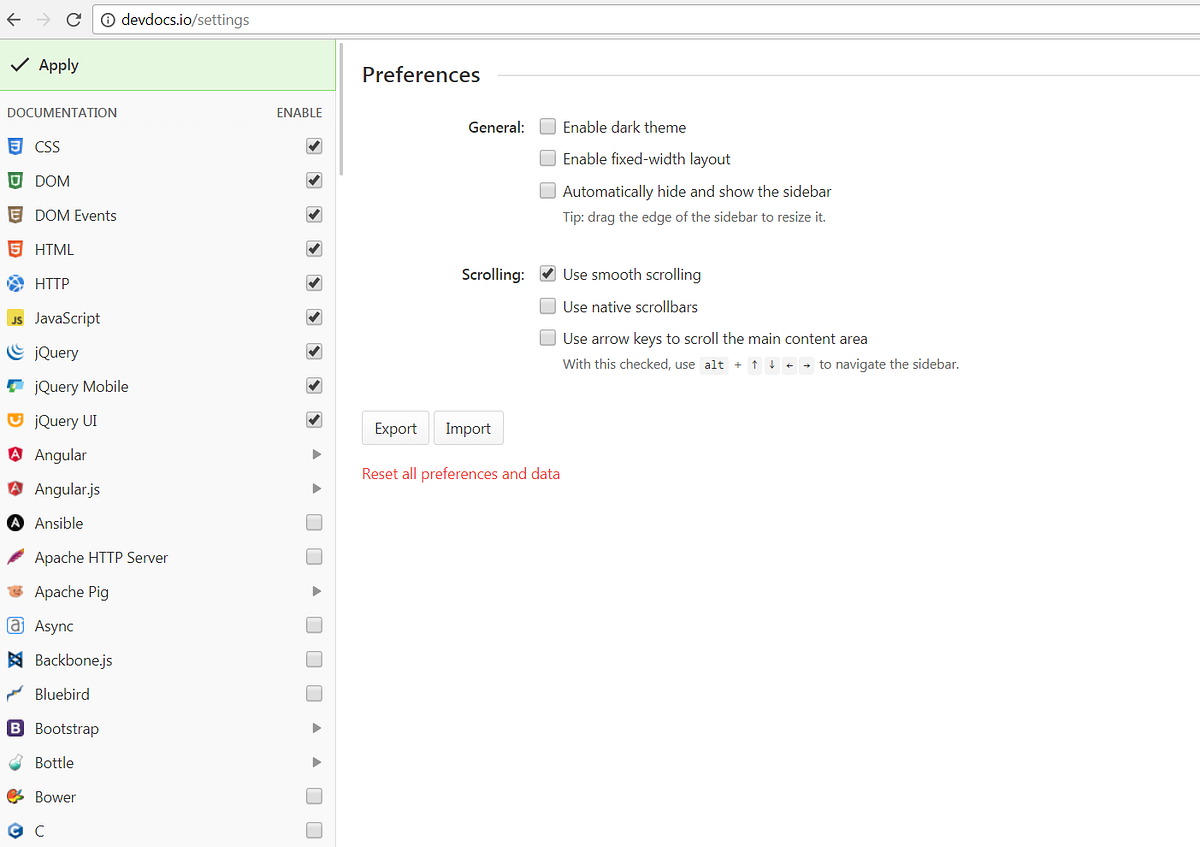Select the Backbone.js documentation icon

point(15,659)
